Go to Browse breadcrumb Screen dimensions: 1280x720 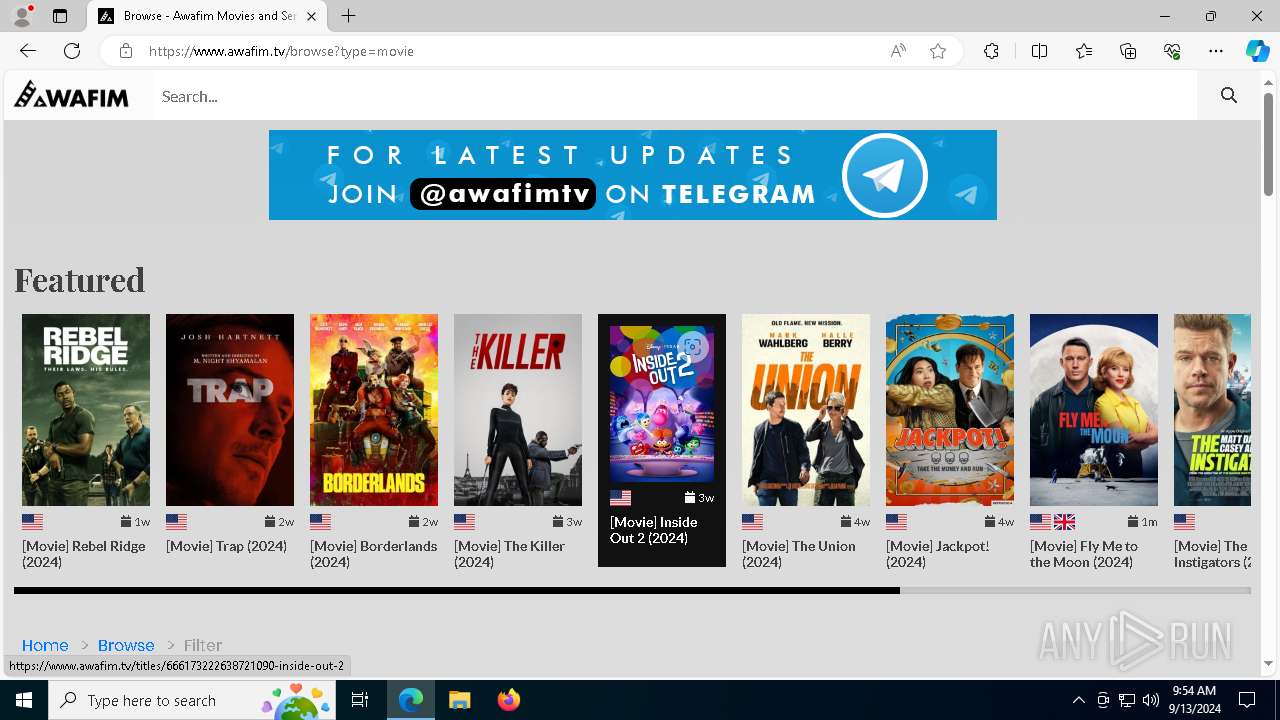[x=126, y=645]
